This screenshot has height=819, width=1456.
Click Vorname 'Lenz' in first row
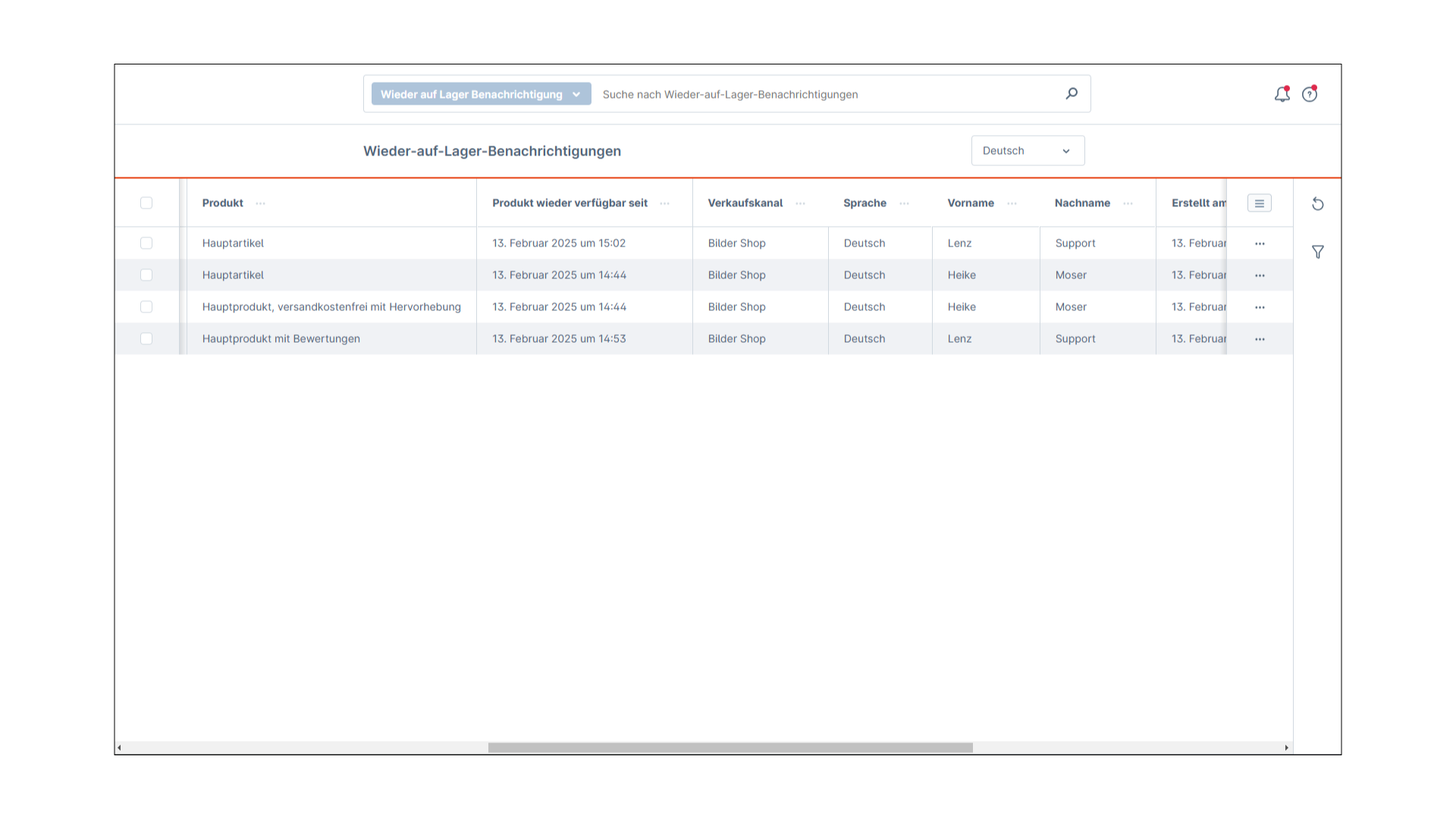(x=959, y=243)
